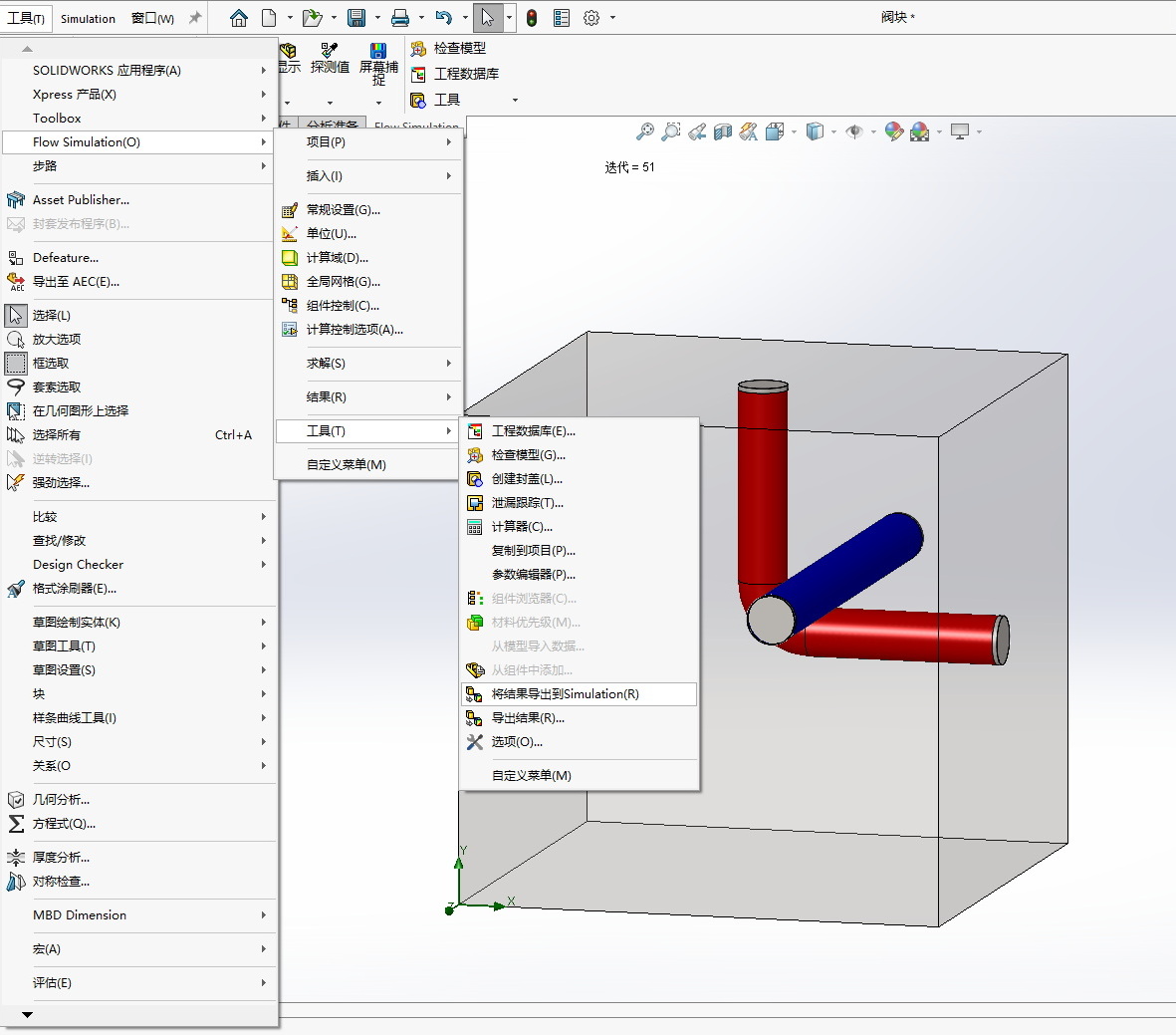
Task: Click 计算控制选项(A)... menu entry
Action: (368, 331)
